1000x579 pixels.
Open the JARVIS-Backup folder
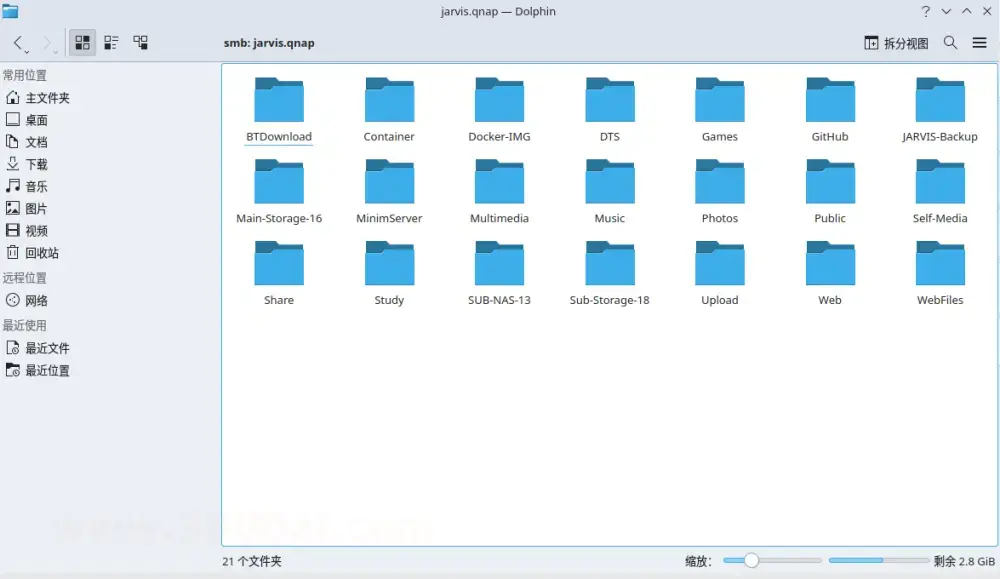(x=939, y=109)
